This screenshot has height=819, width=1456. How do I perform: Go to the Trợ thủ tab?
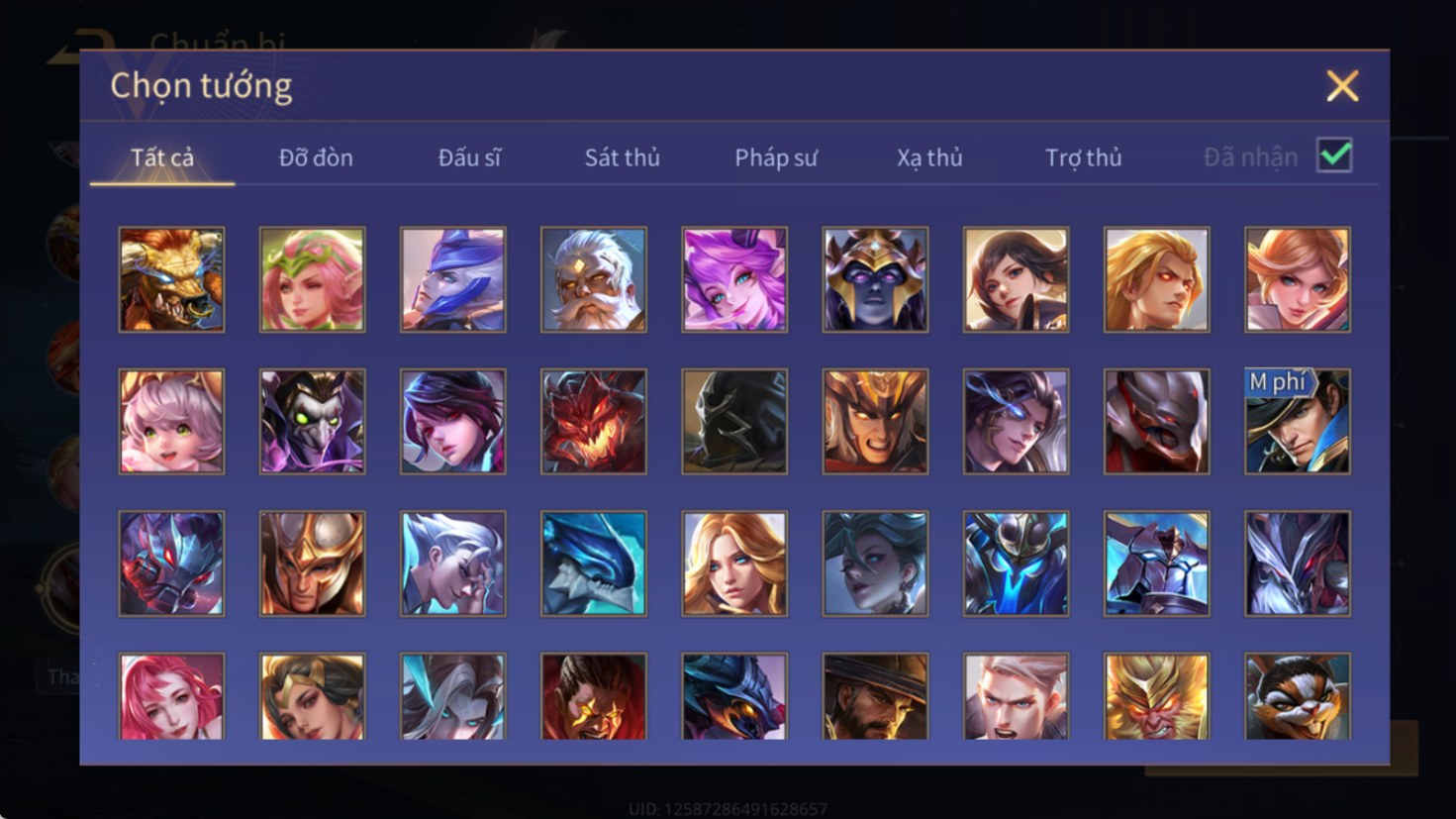coord(1084,157)
